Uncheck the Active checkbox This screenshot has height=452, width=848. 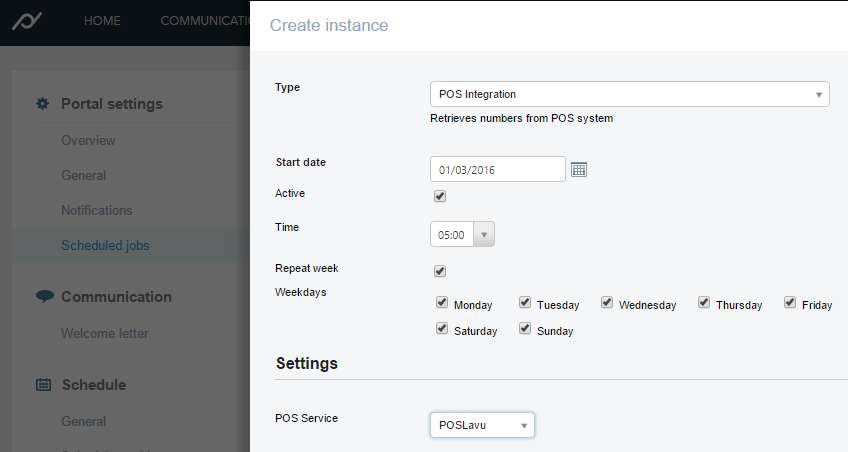pyautogui.click(x=440, y=196)
